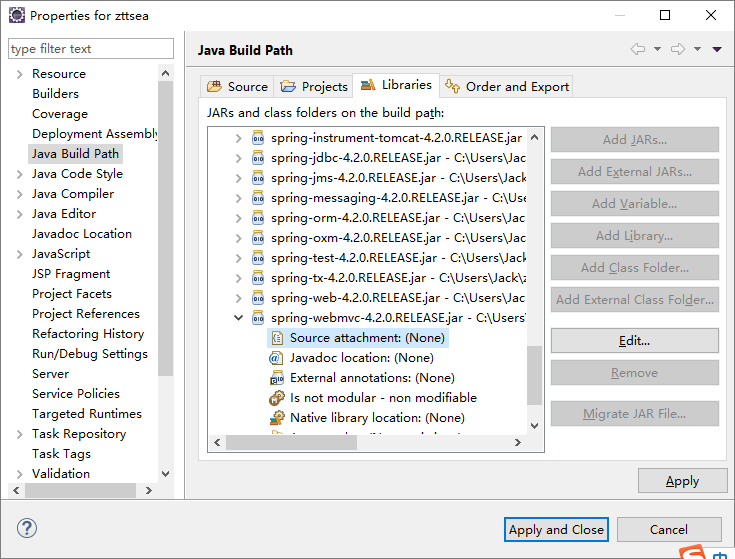Click the back navigation arrow icon

(x=637, y=49)
